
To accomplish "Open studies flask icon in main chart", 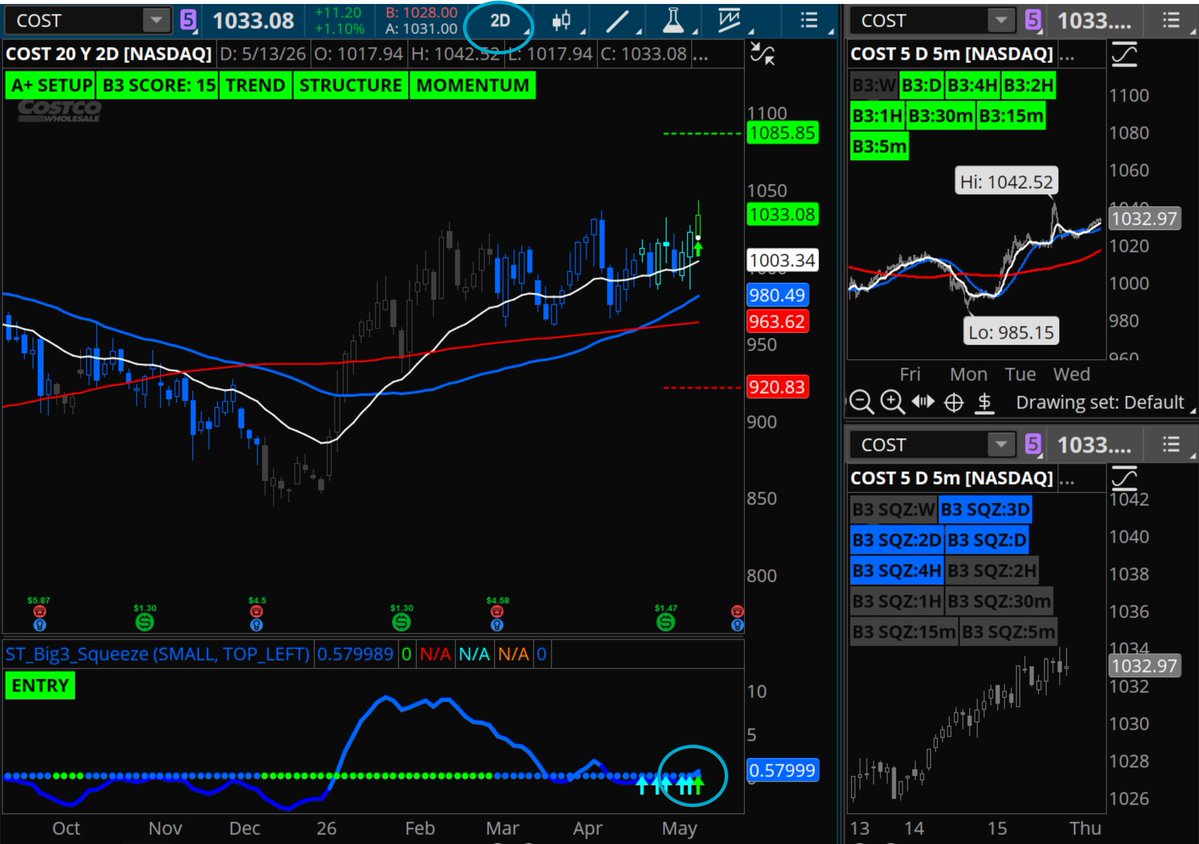I will pyautogui.click(x=673, y=21).
